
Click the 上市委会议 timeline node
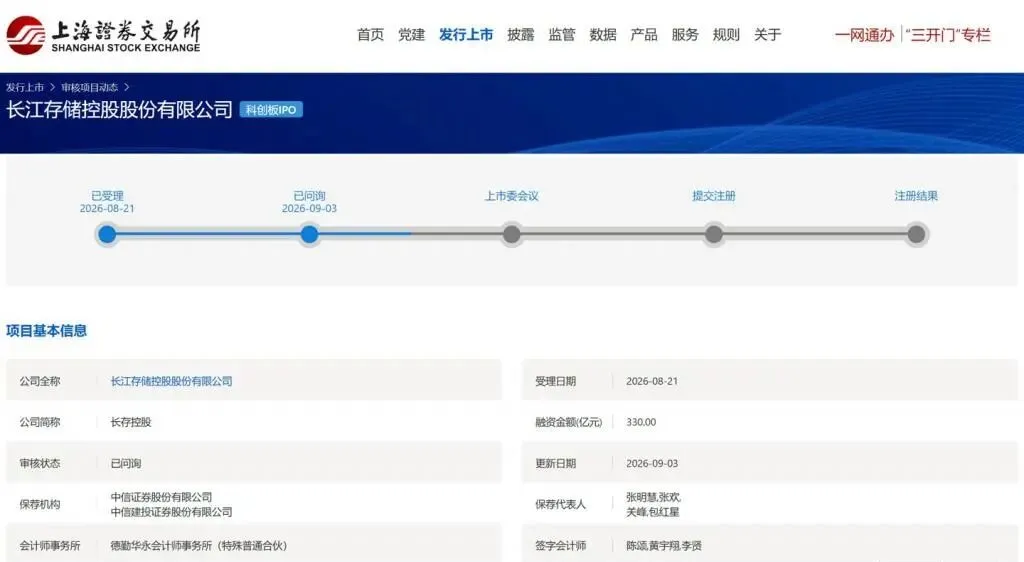[x=512, y=234]
